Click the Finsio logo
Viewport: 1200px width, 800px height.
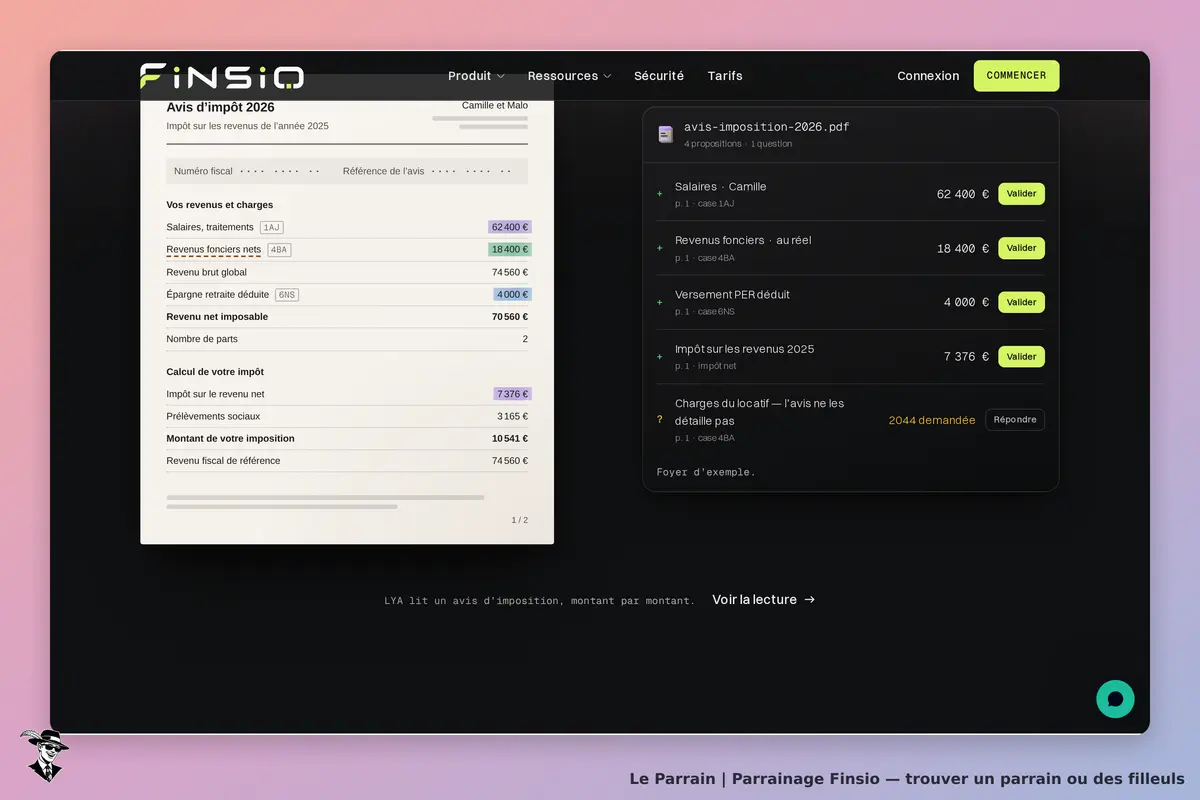point(222,76)
